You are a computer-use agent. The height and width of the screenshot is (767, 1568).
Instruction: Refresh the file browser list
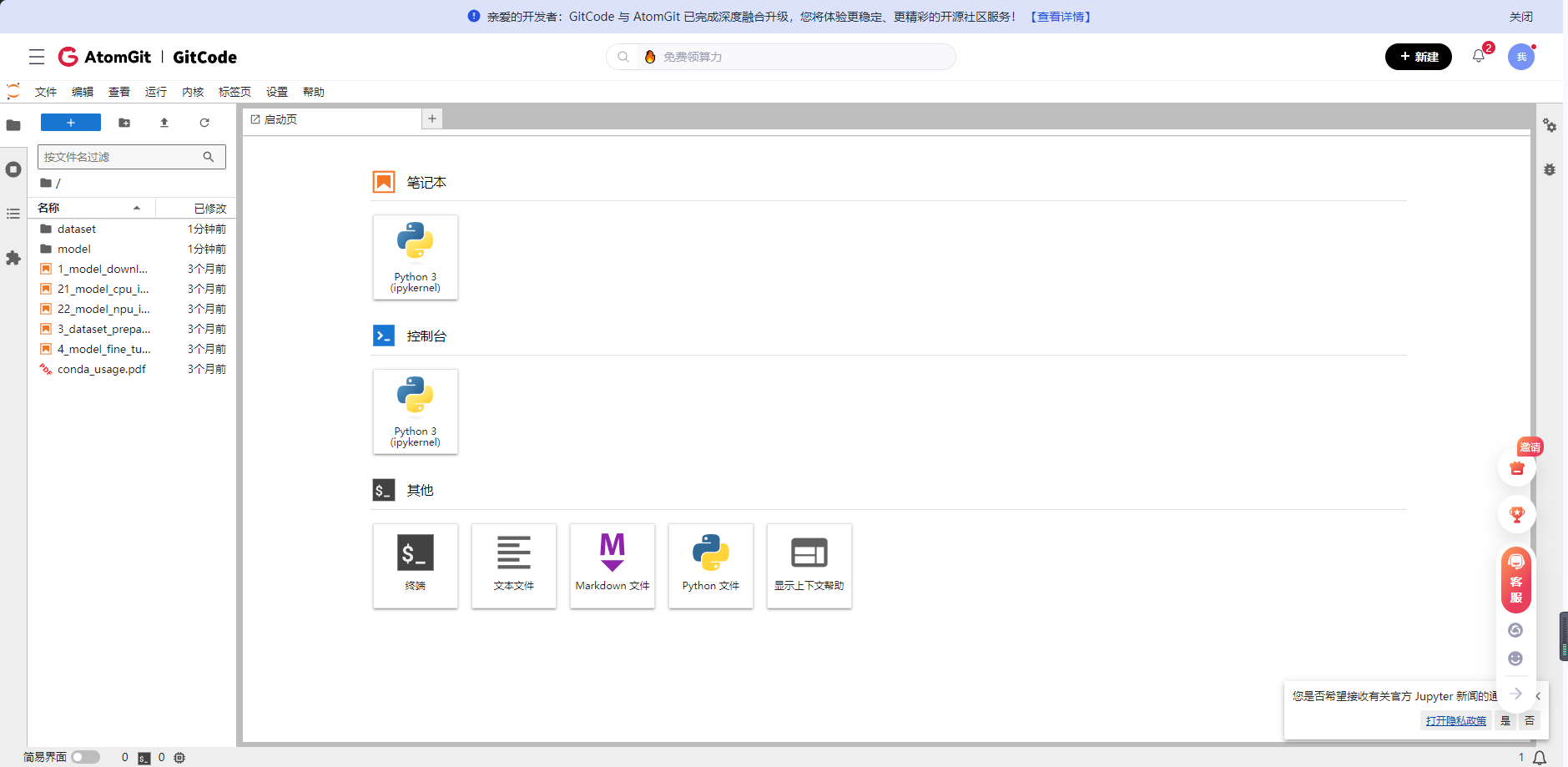(x=204, y=123)
